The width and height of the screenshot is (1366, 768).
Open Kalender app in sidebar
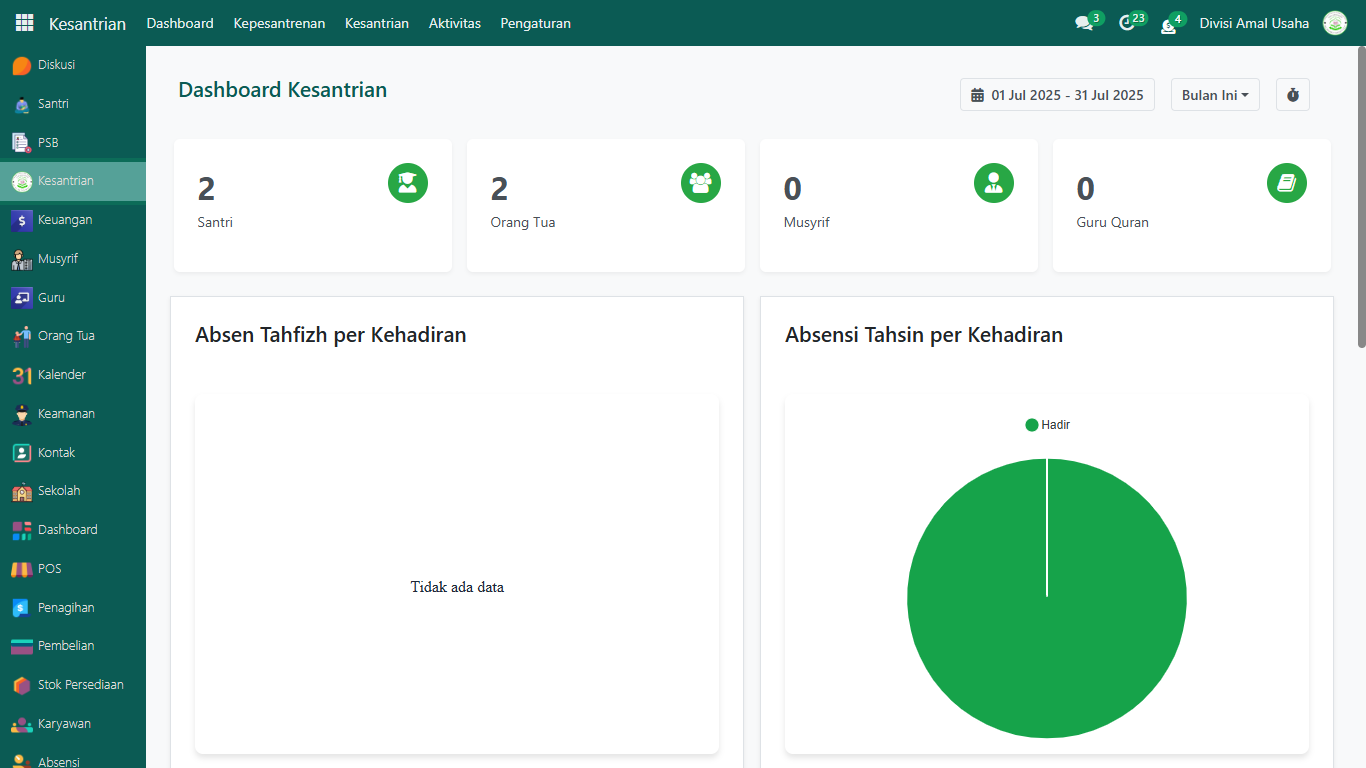point(61,375)
